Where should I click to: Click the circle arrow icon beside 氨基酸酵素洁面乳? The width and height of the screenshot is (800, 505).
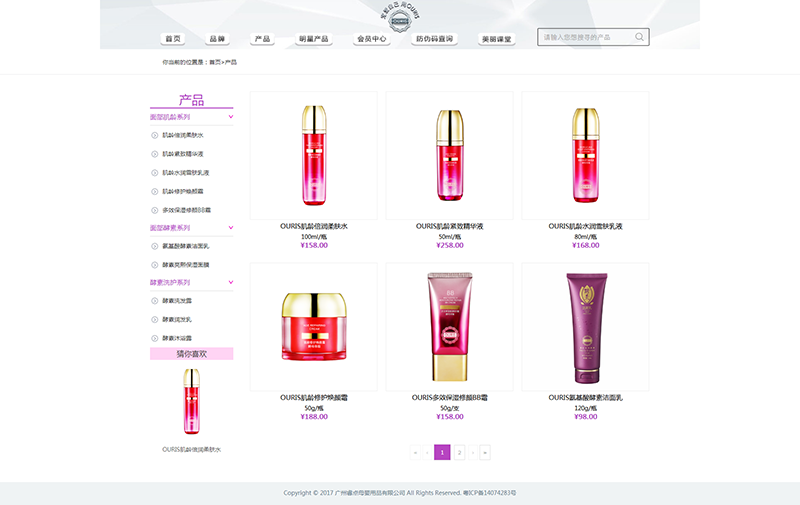pyautogui.click(x=154, y=246)
